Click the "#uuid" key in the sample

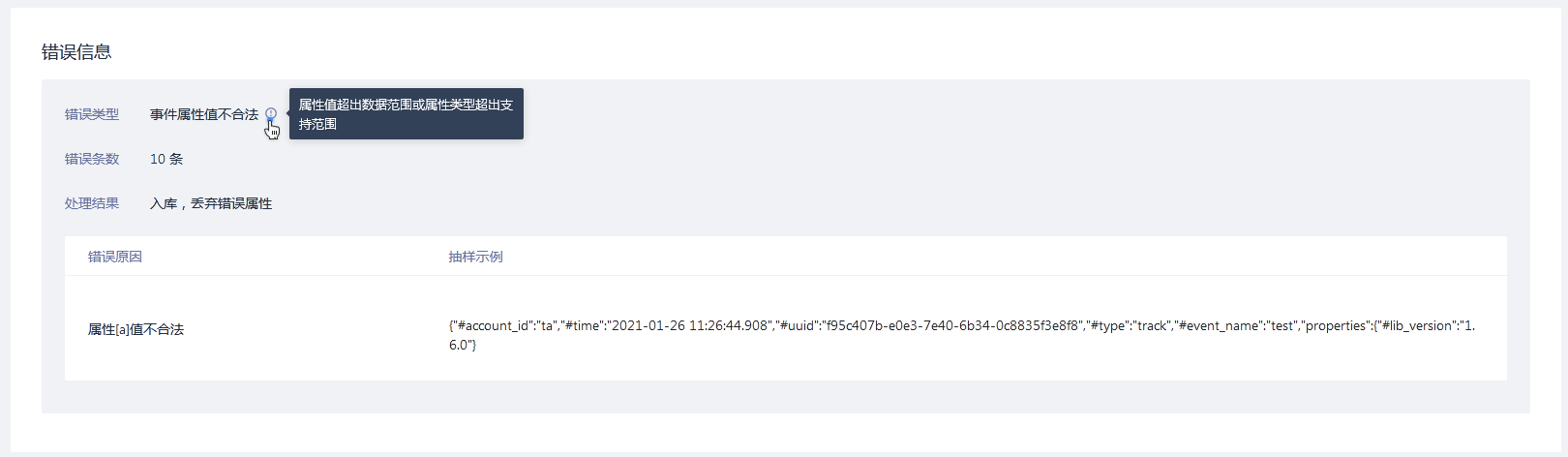(799, 326)
